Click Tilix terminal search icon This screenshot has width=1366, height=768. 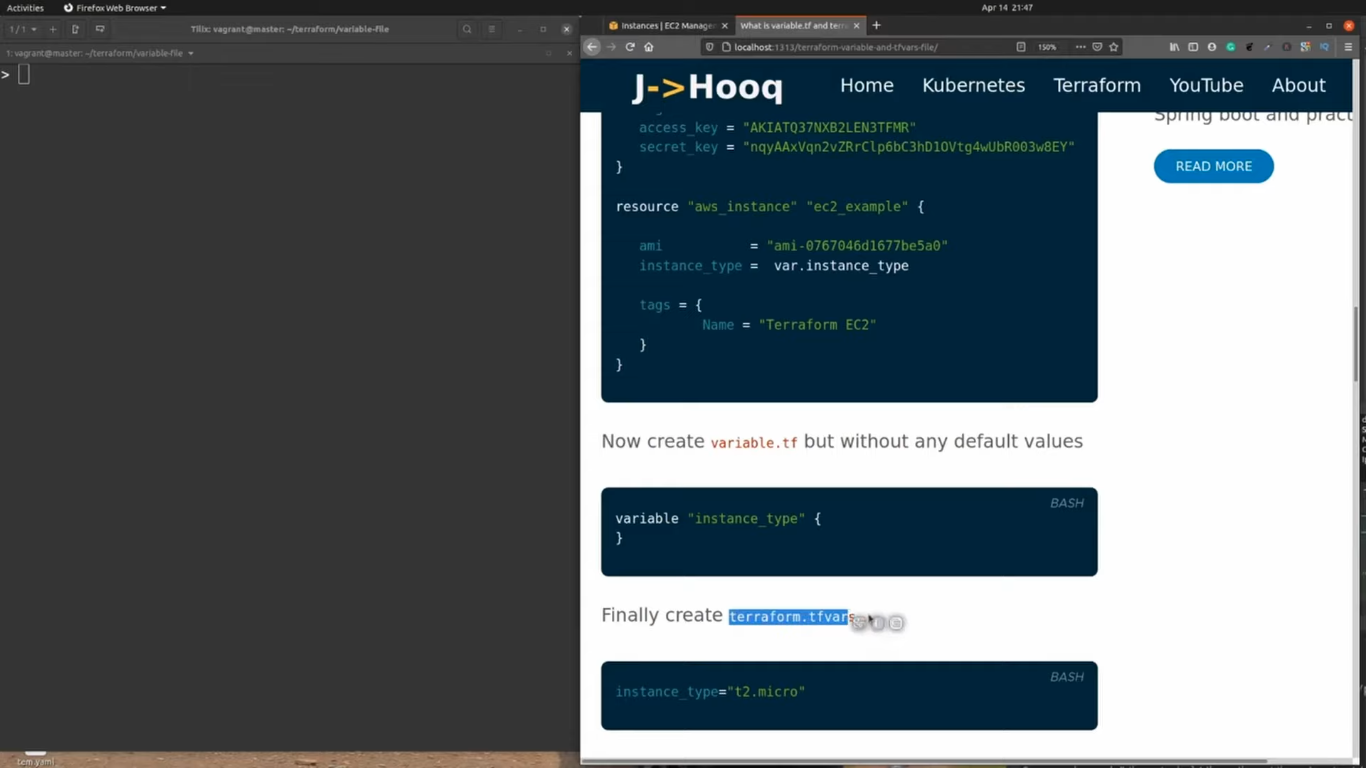467,29
